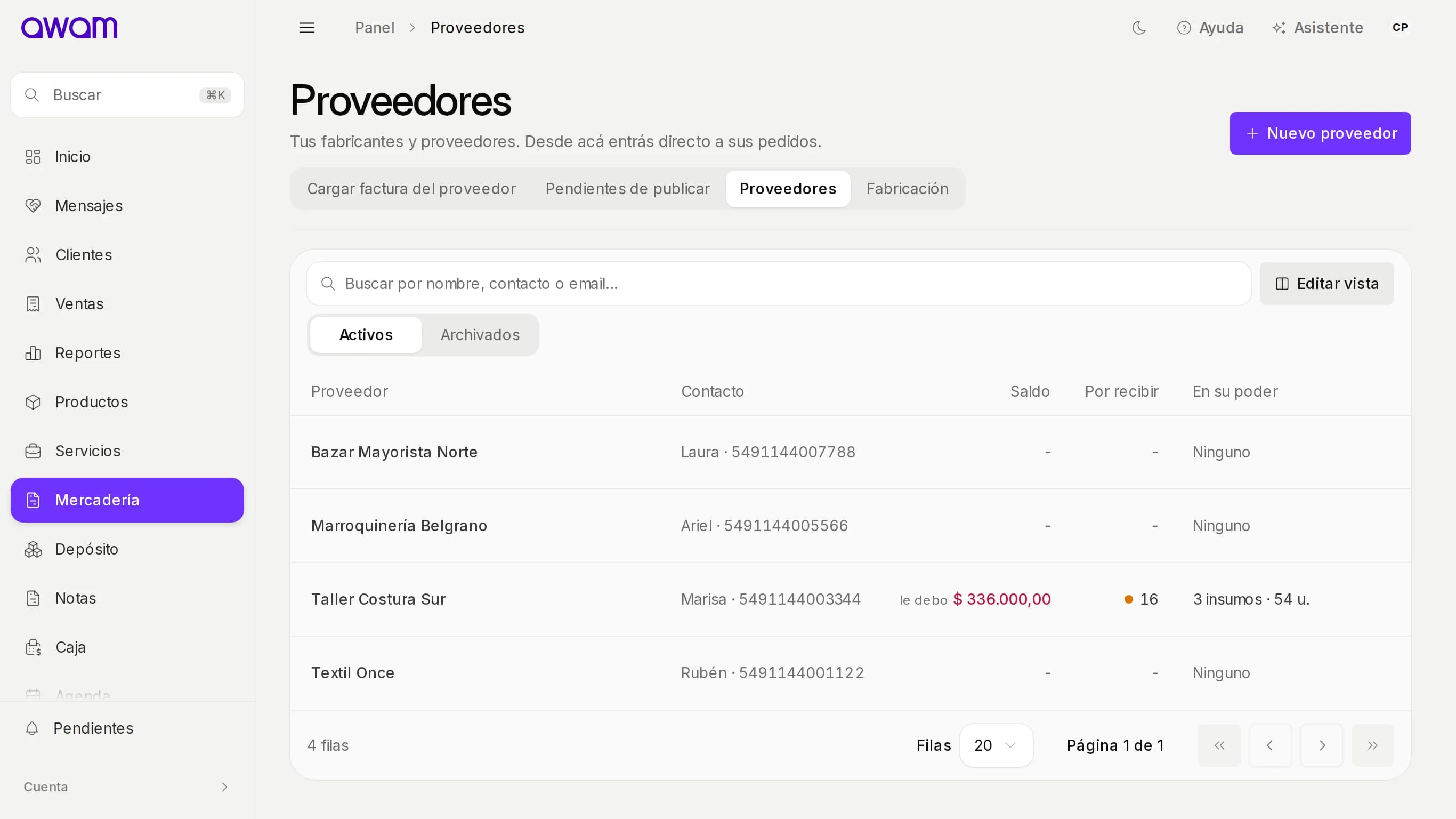Show Activos suppliers
This screenshot has width=1456, height=819.
tap(366, 335)
